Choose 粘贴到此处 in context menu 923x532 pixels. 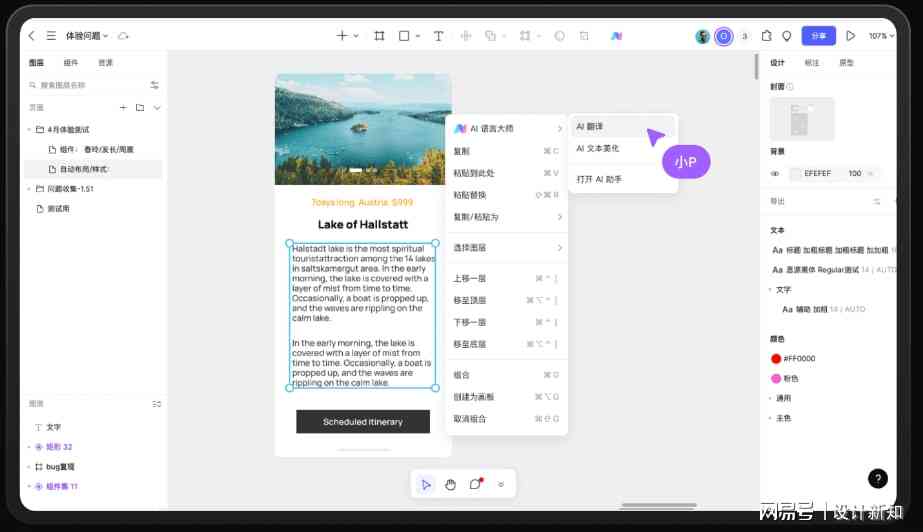[x=507, y=173]
